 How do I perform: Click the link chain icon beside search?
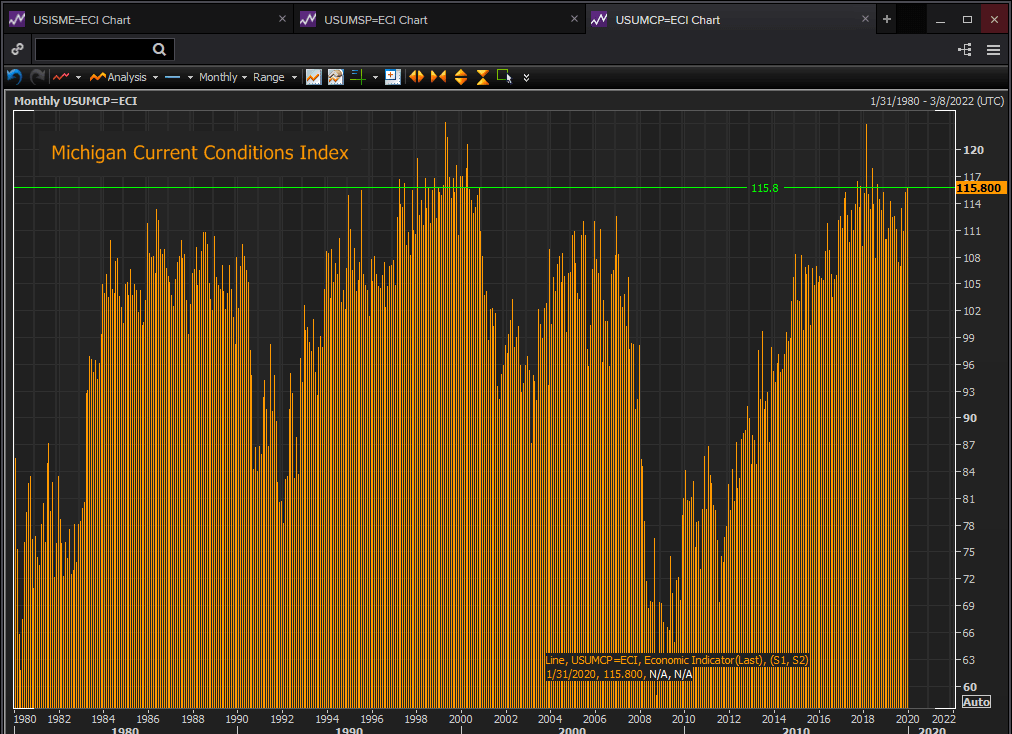[x=17, y=50]
